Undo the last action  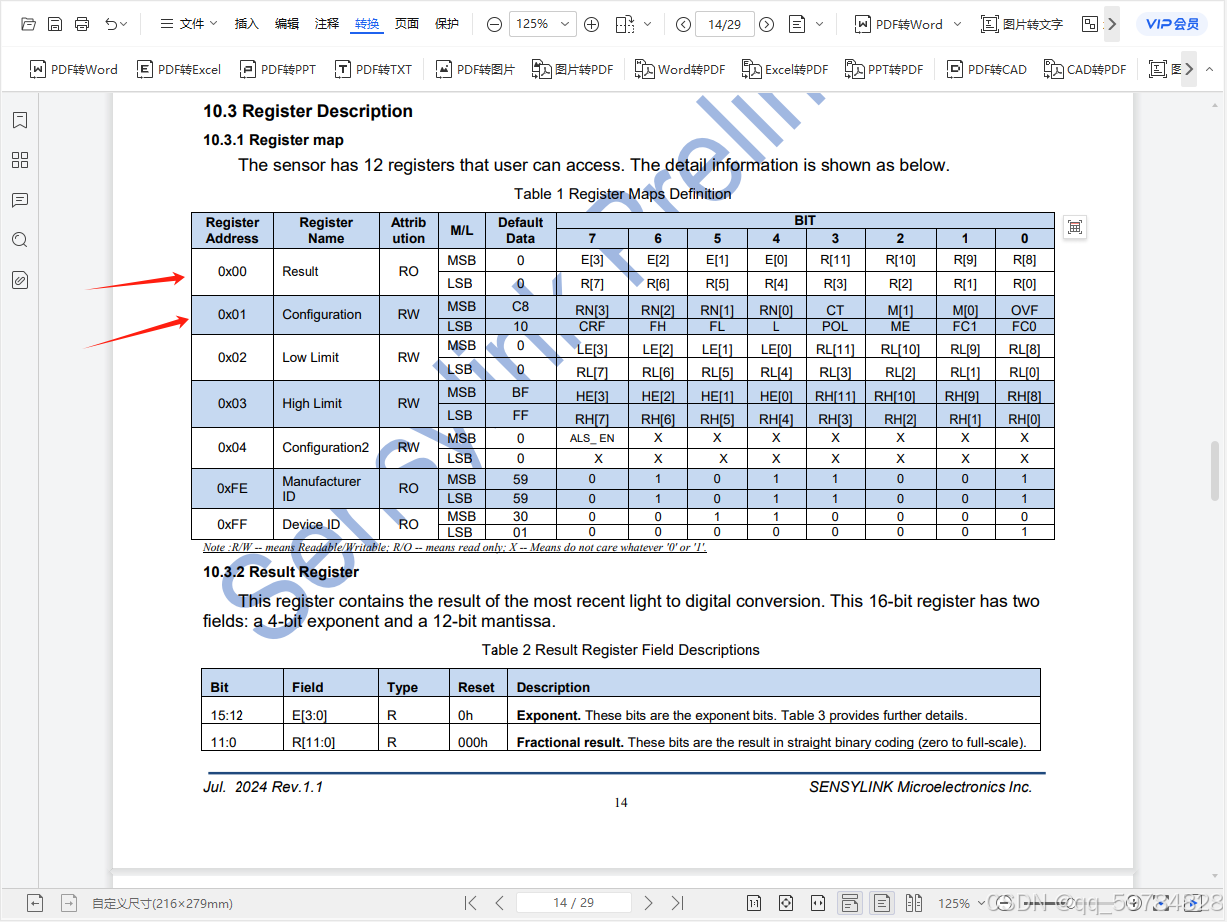[x=110, y=24]
